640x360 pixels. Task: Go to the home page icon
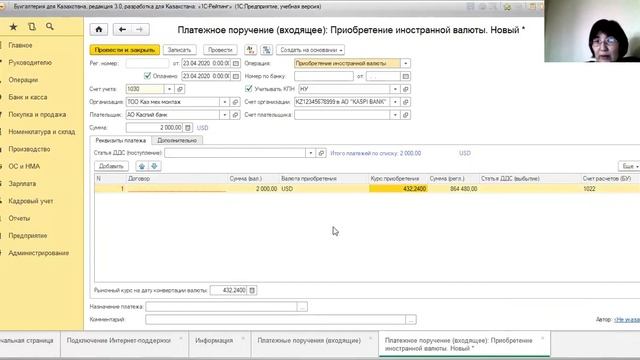(99, 29)
